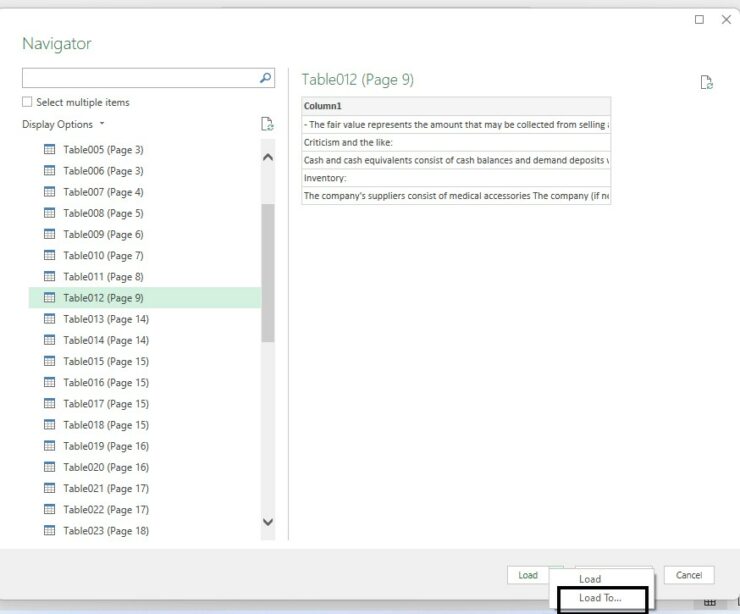Screen dimensions: 740x614
Task: Click the preview refresh icon at top right
Action: [x=707, y=83]
